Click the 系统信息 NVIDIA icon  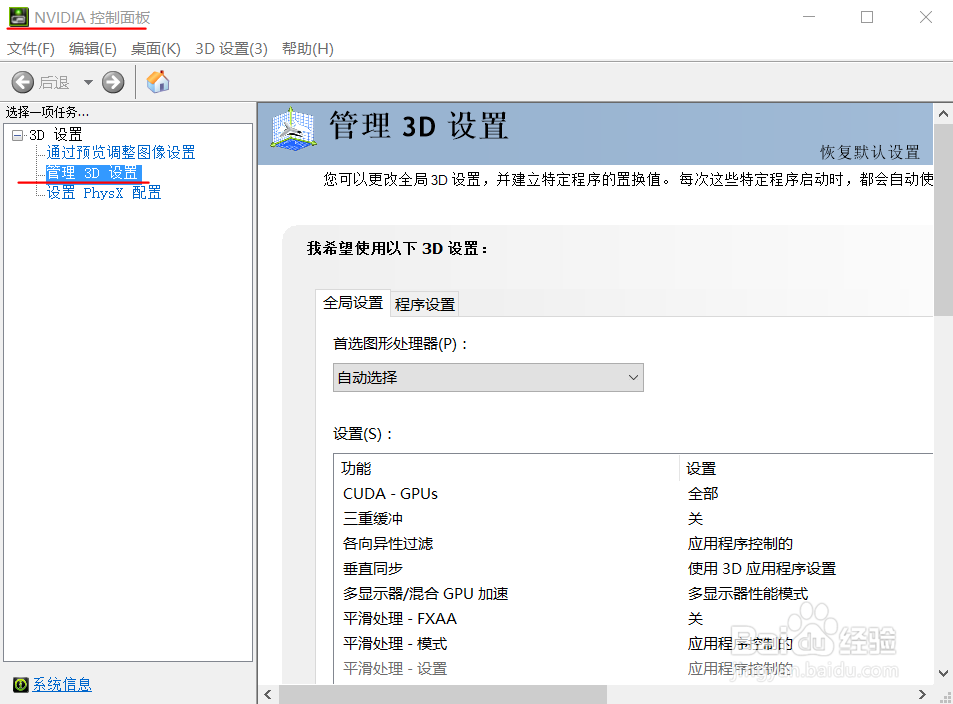pos(21,685)
